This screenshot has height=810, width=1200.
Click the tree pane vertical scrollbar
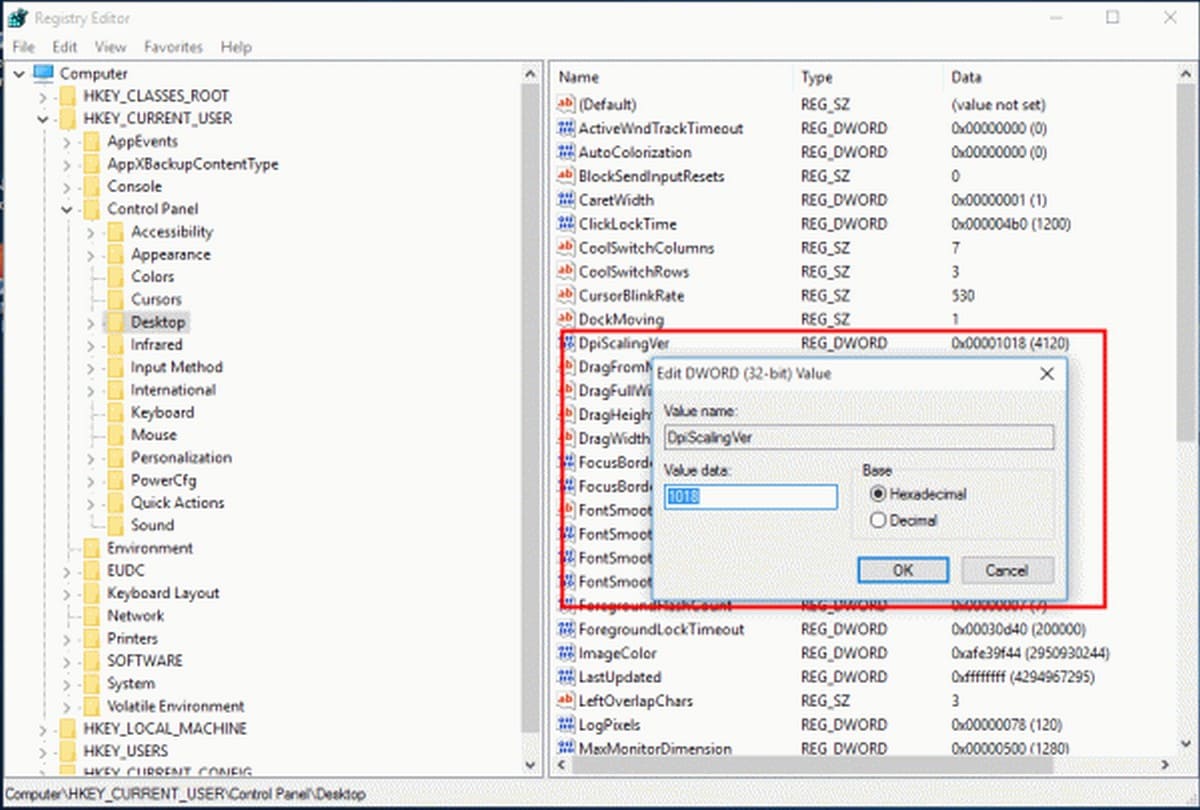[x=532, y=419]
